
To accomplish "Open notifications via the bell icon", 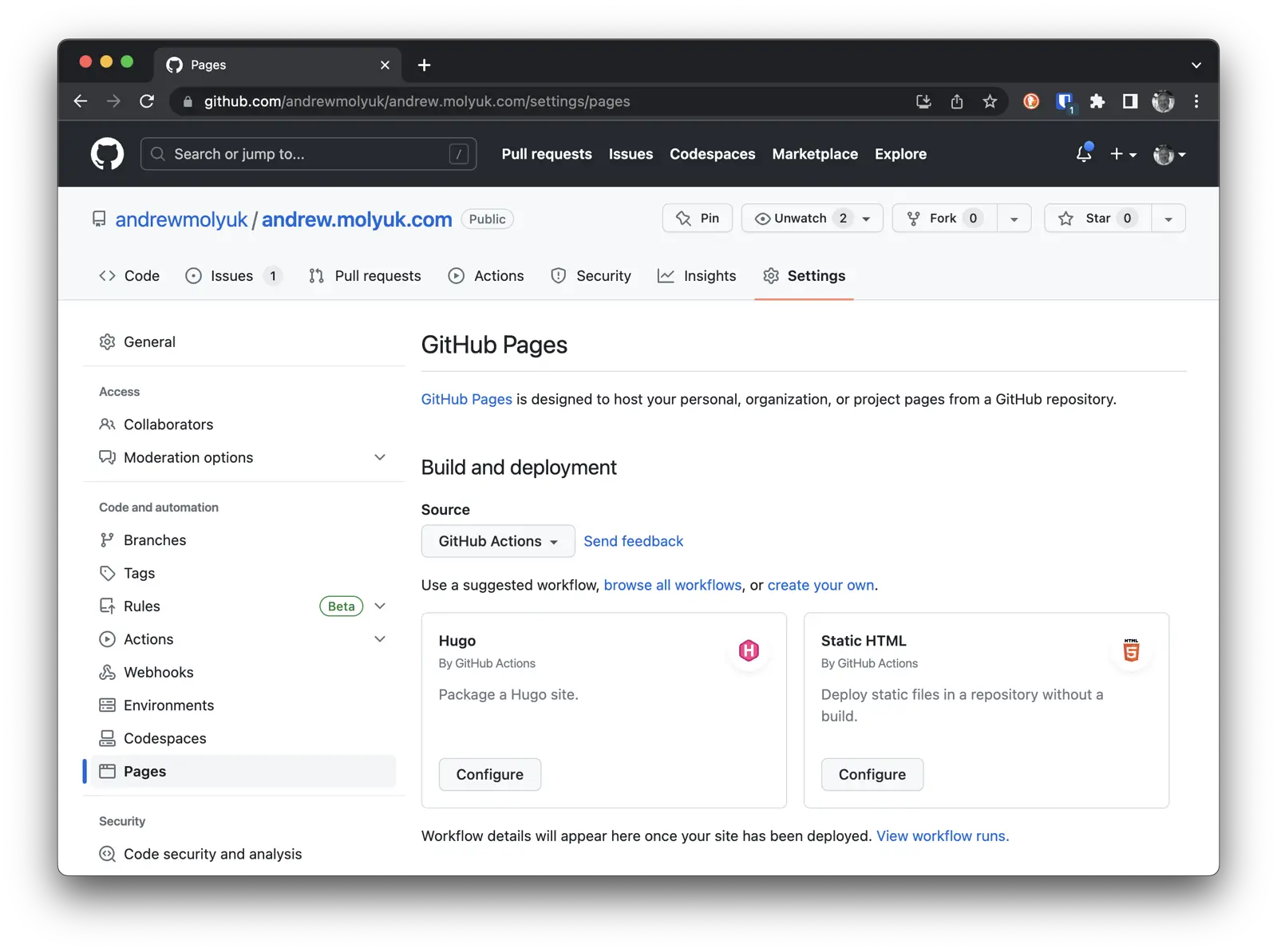I will tap(1083, 153).
